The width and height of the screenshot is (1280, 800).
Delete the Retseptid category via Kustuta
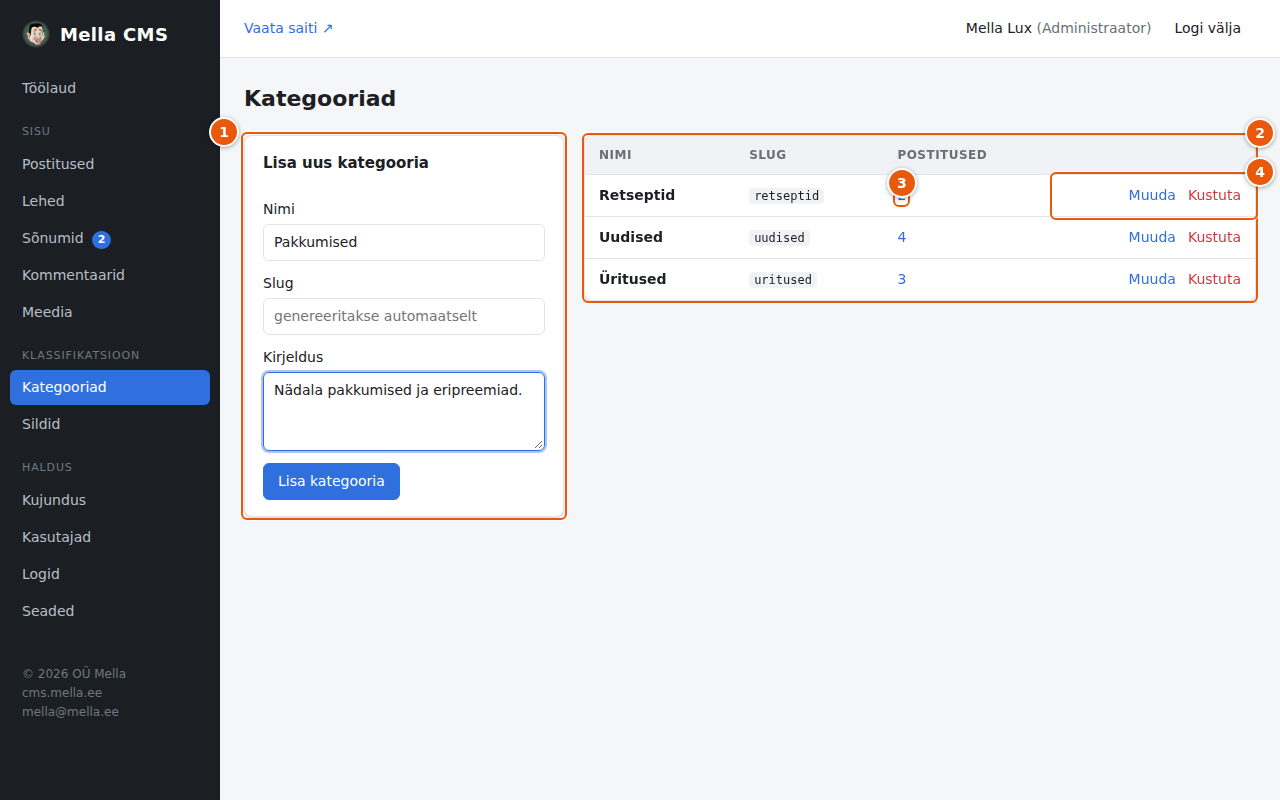[1214, 195]
